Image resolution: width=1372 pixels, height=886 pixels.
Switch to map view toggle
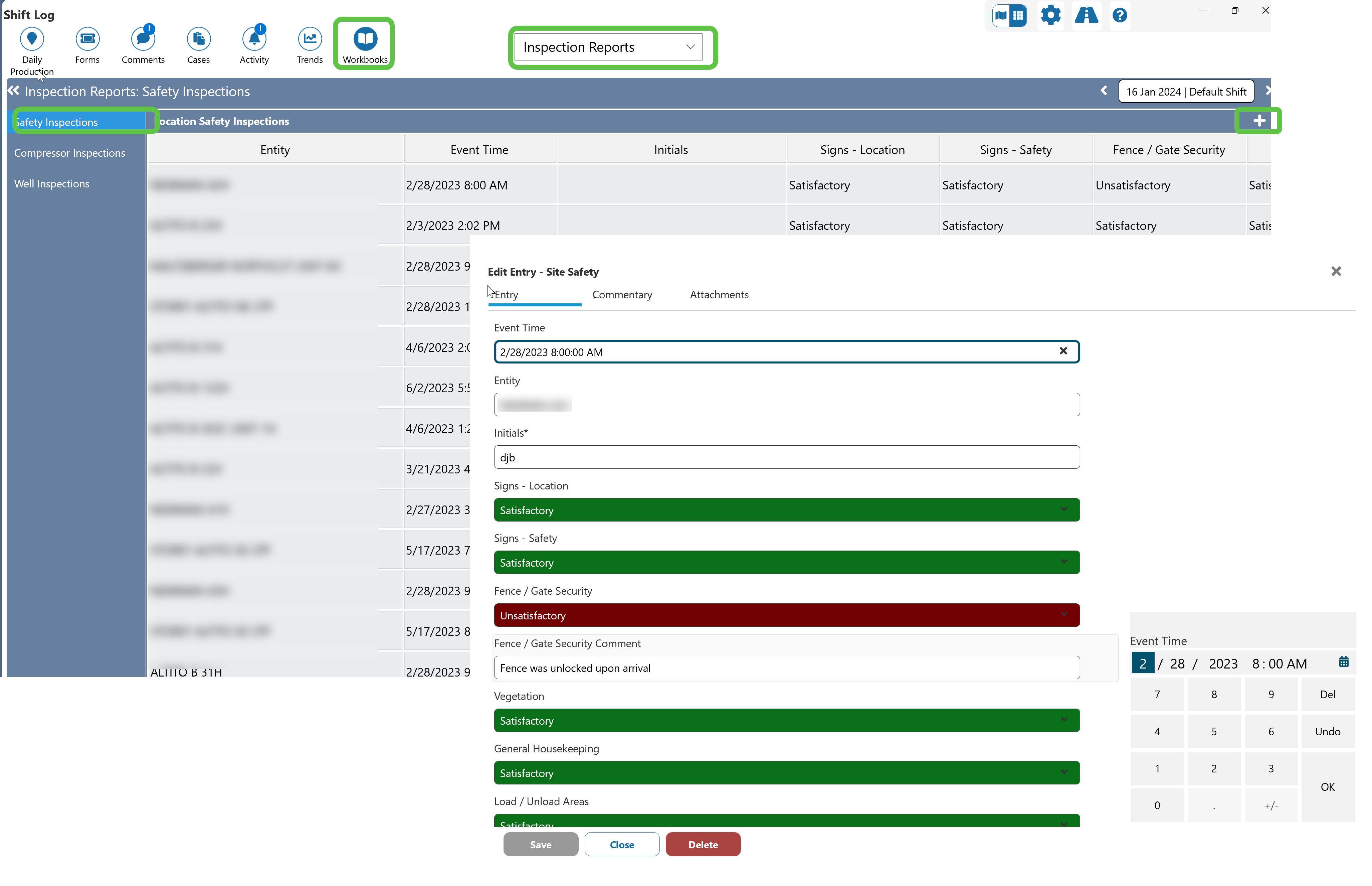coord(1001,15)
